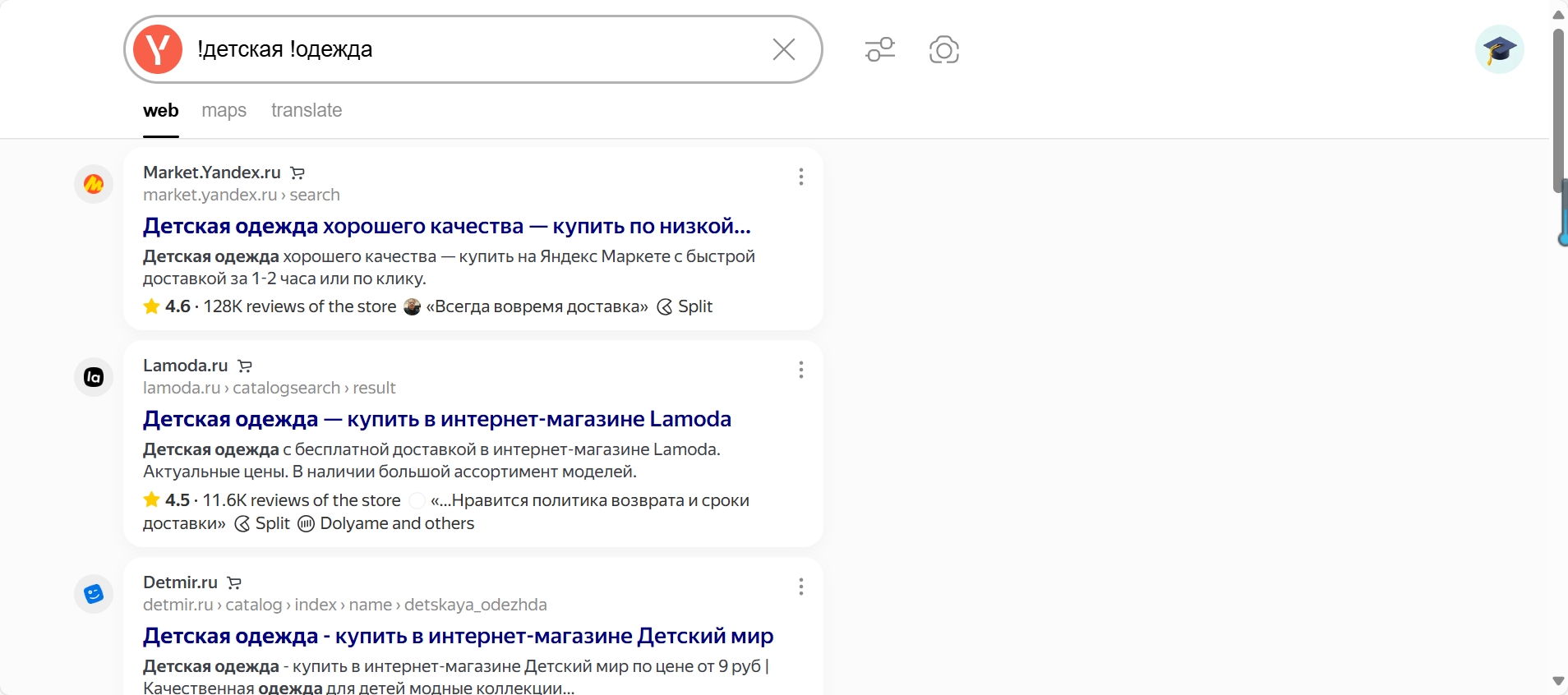Click the Market.Yandex.ru favicon

94,184
